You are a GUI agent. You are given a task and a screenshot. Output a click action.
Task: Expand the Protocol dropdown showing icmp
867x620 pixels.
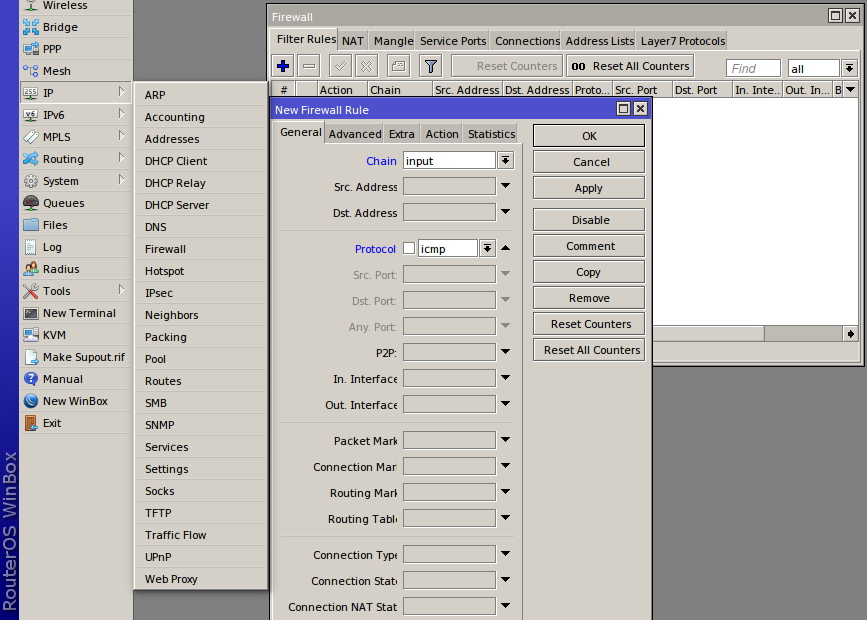tap(487, 248)
